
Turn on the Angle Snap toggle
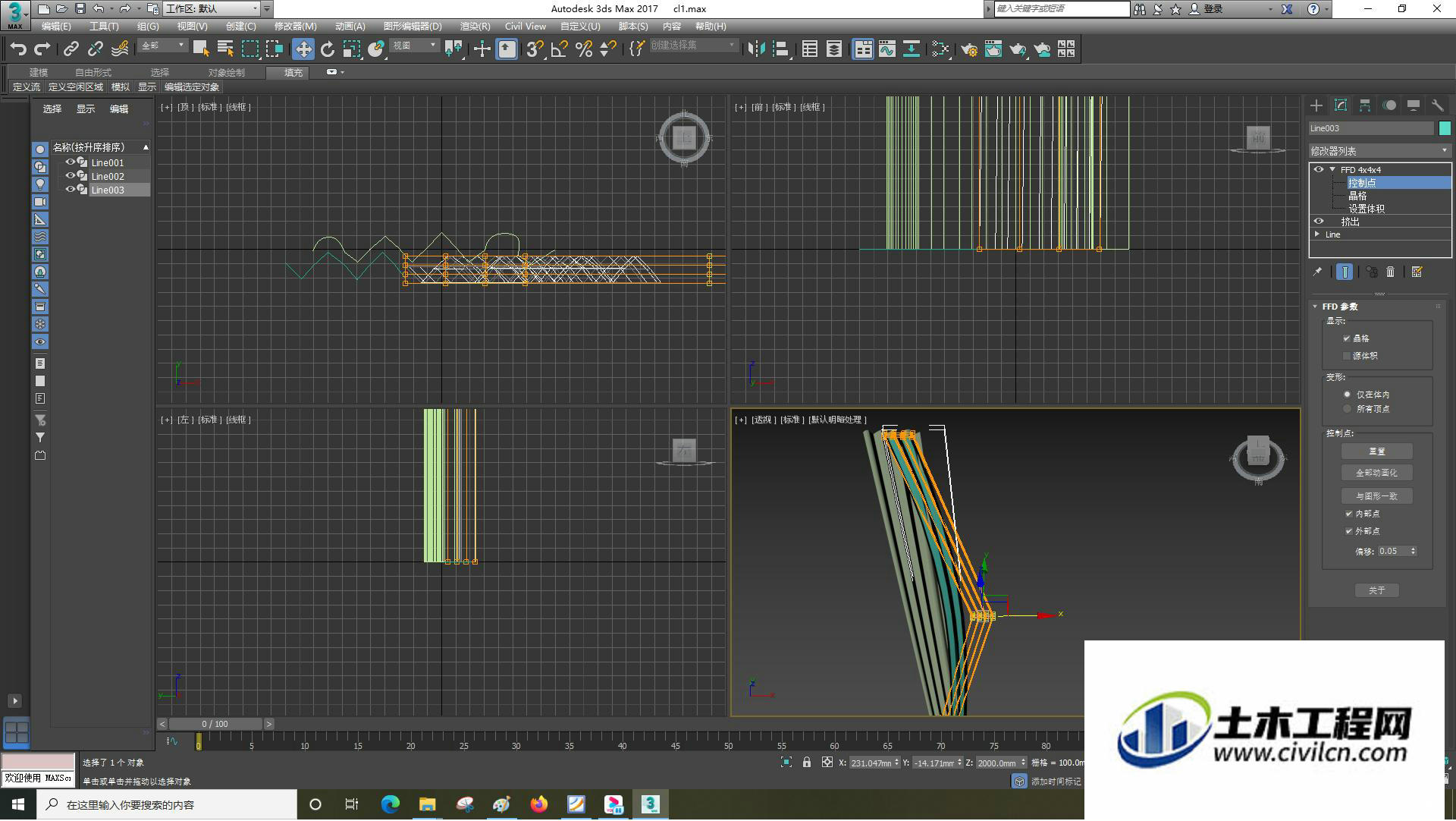559,49
